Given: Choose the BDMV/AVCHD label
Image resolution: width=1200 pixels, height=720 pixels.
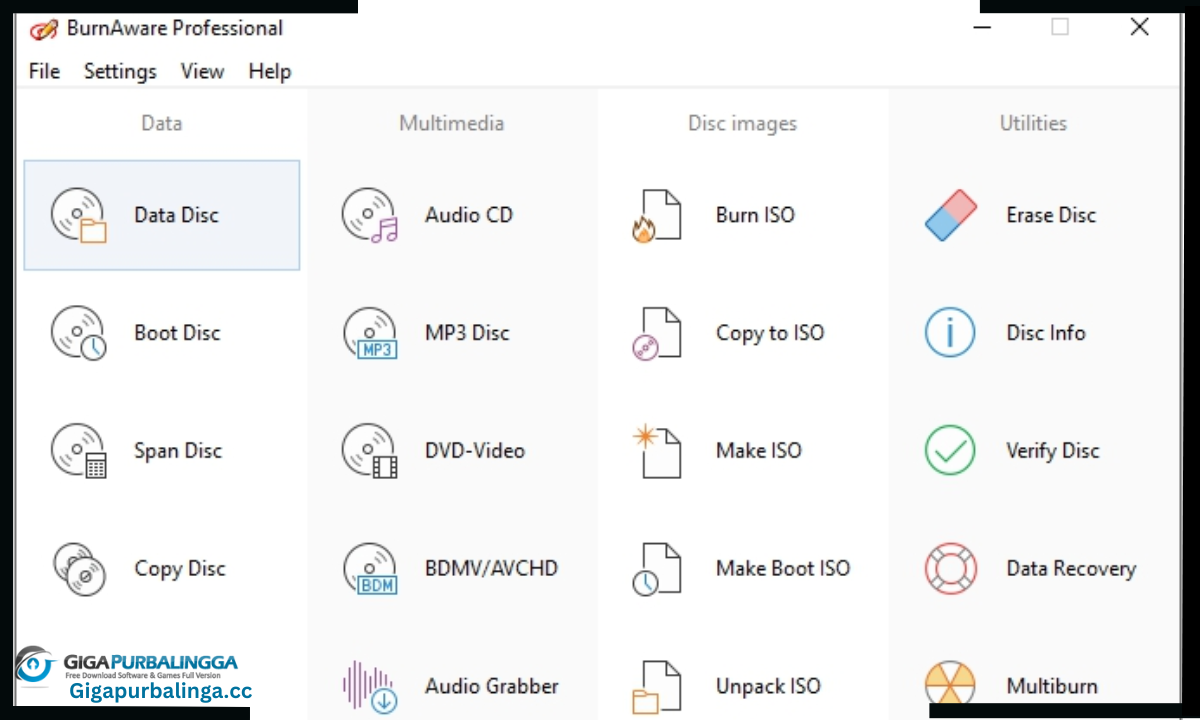Looking at the screenshot, I should [491, 569].
